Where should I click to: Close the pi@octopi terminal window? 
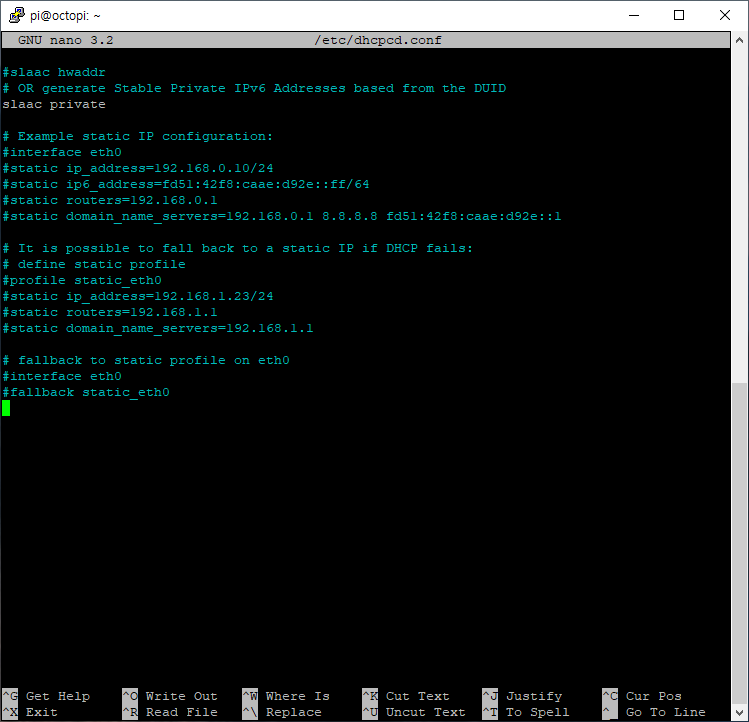pyautogui.click(x=725, y=15)
